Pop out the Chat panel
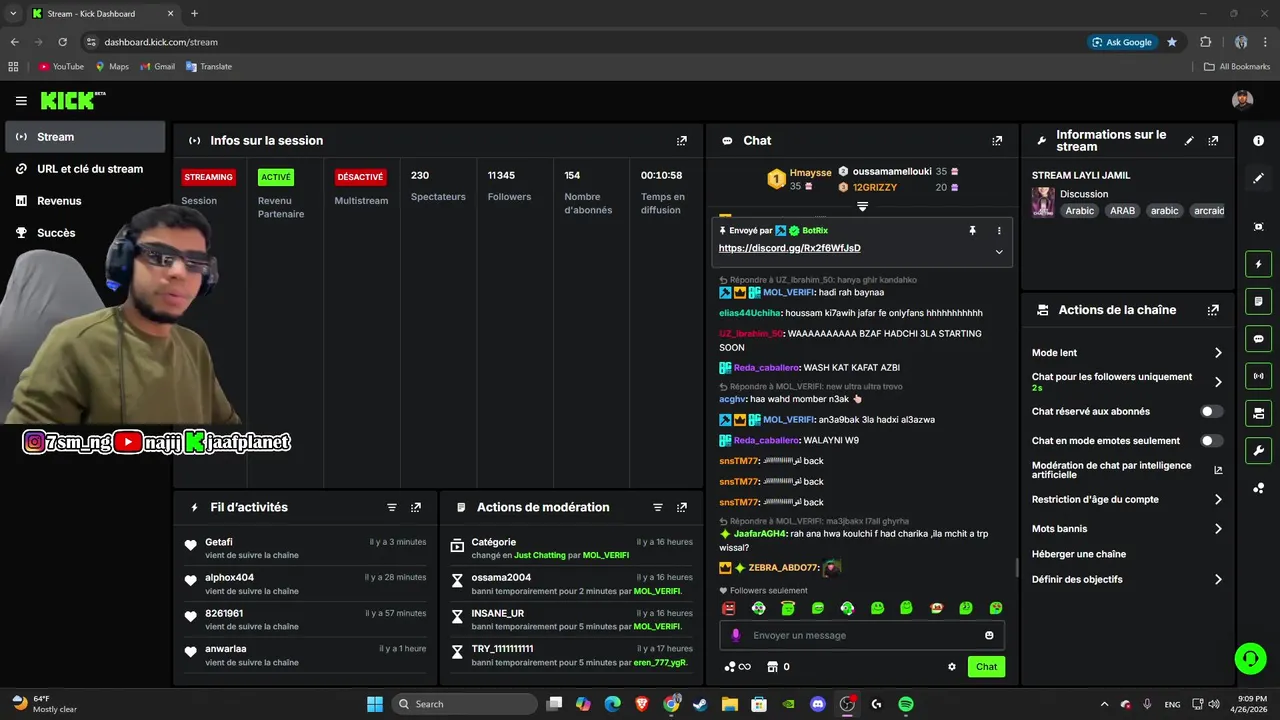This screenshot has height=720, width=1280. 997,141
